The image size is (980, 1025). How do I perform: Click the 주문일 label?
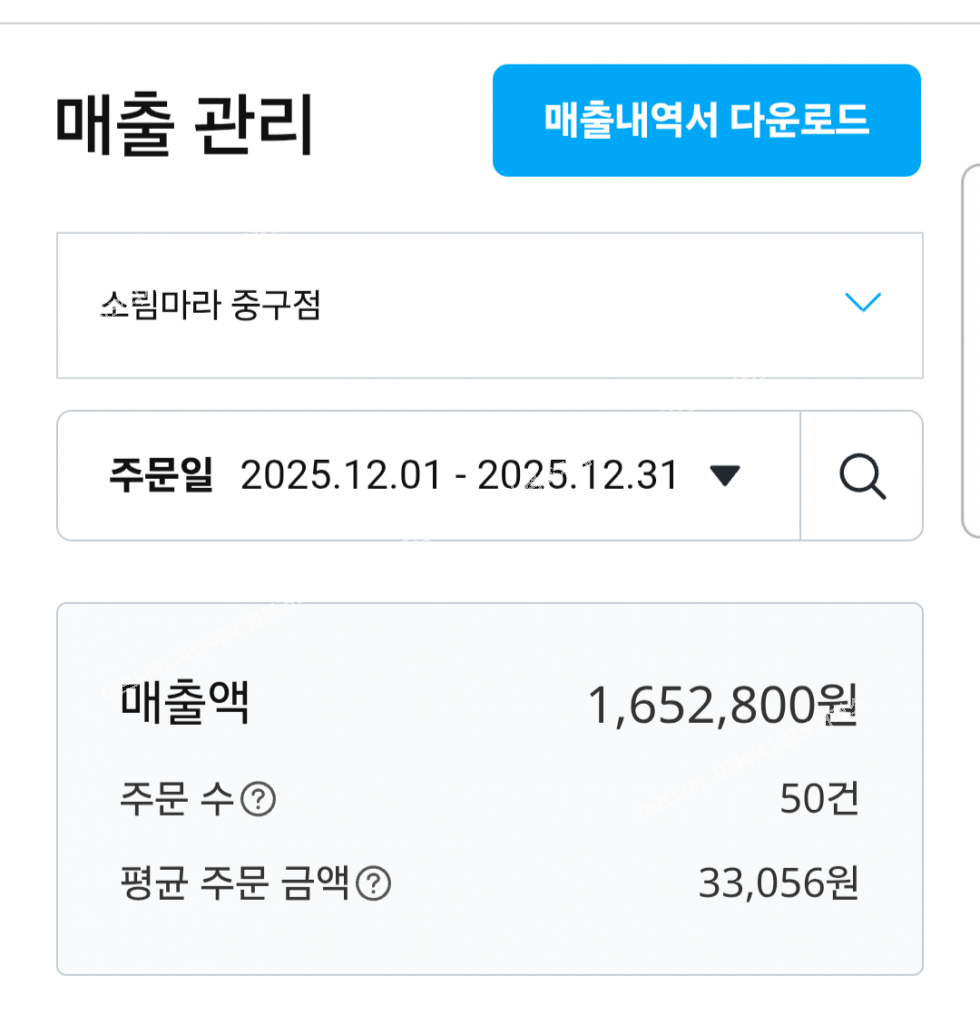point(161,475)
